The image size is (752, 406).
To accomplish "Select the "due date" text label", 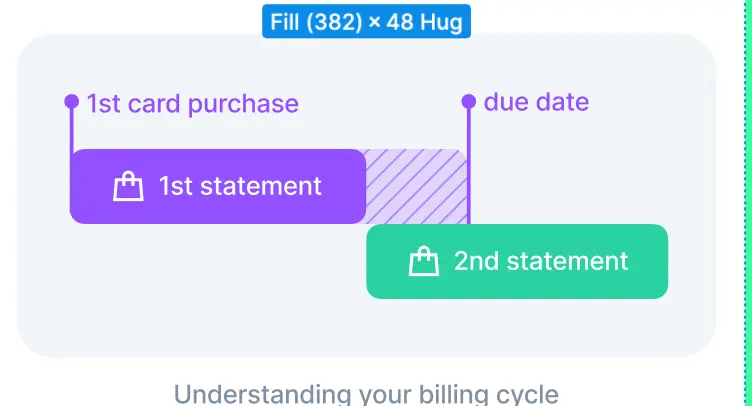I will [536, 102].
